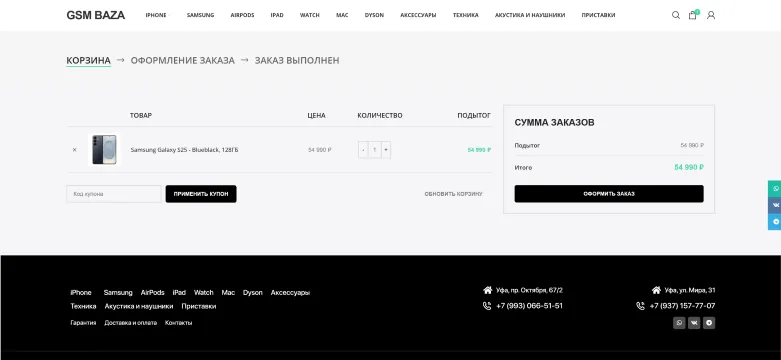The image size is (781, 360).
Task: Open Доставка и оплата footer link
Action: pyautogui.click(x=130, y=323)
